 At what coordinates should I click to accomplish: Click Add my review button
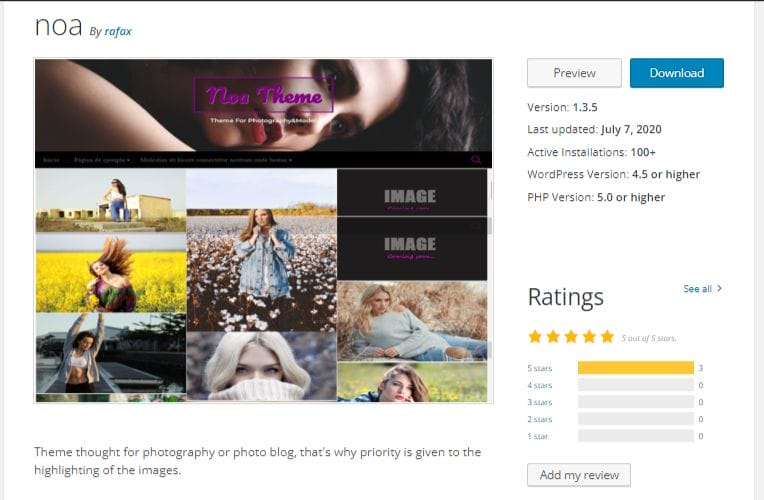coord(579,475)
